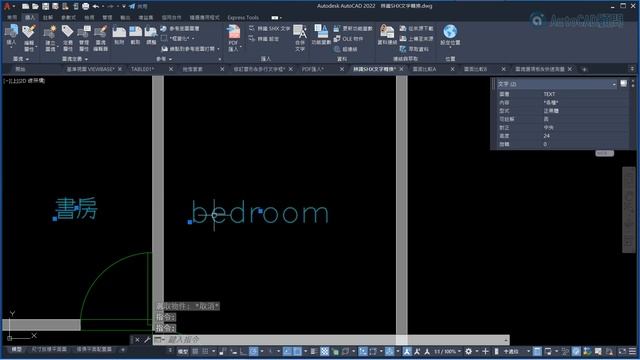Open Recognition Settings tool

coord(264,39)
